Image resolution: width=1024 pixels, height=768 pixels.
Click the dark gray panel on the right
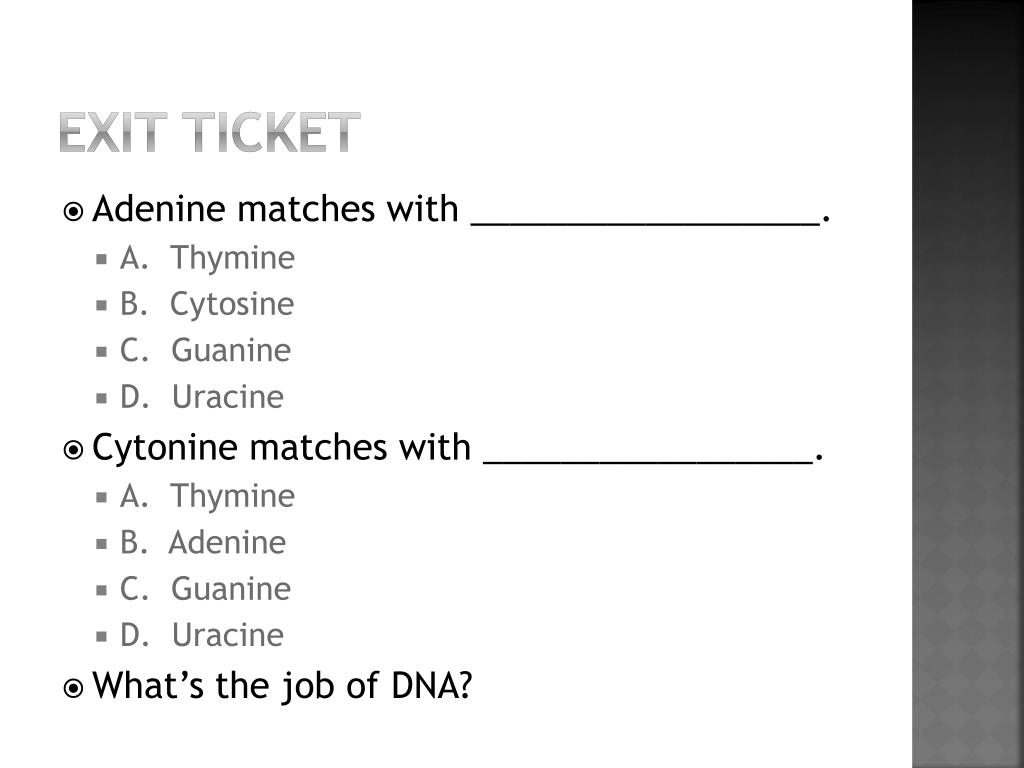point(968,384)
